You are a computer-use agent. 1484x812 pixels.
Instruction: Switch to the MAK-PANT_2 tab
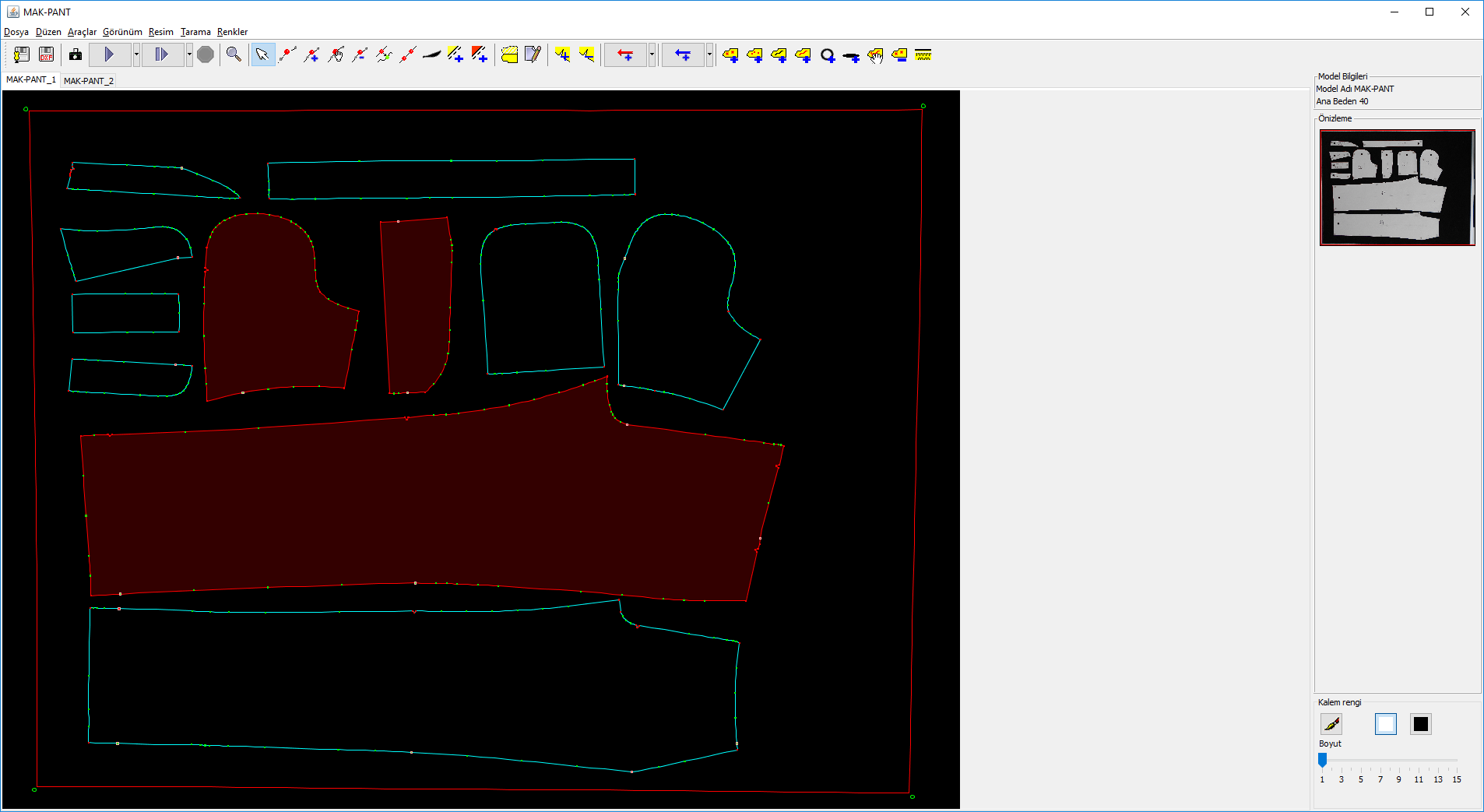(x=89, y=81)
